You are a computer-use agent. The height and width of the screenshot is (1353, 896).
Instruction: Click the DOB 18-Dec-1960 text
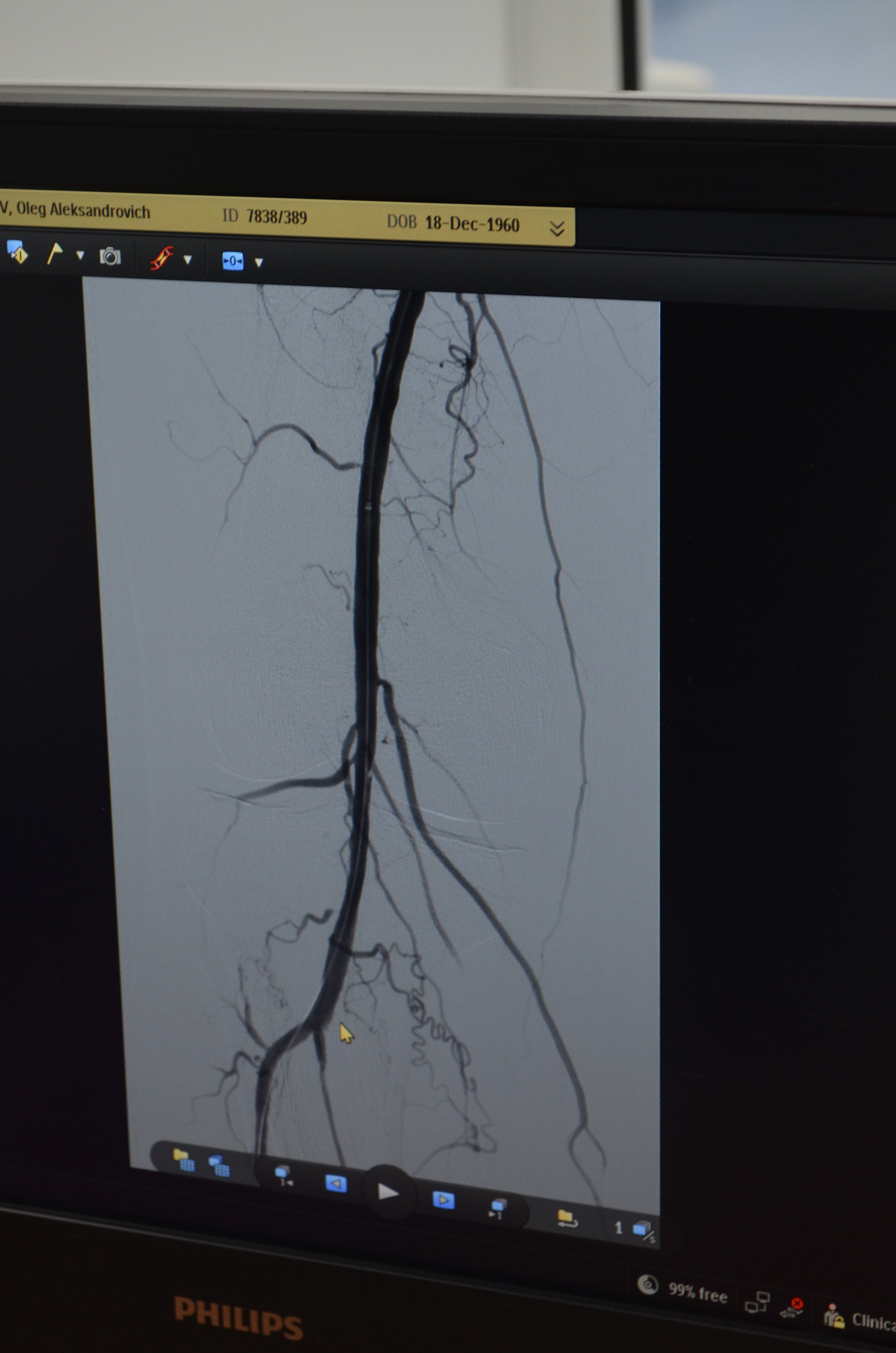click(472, 223)
